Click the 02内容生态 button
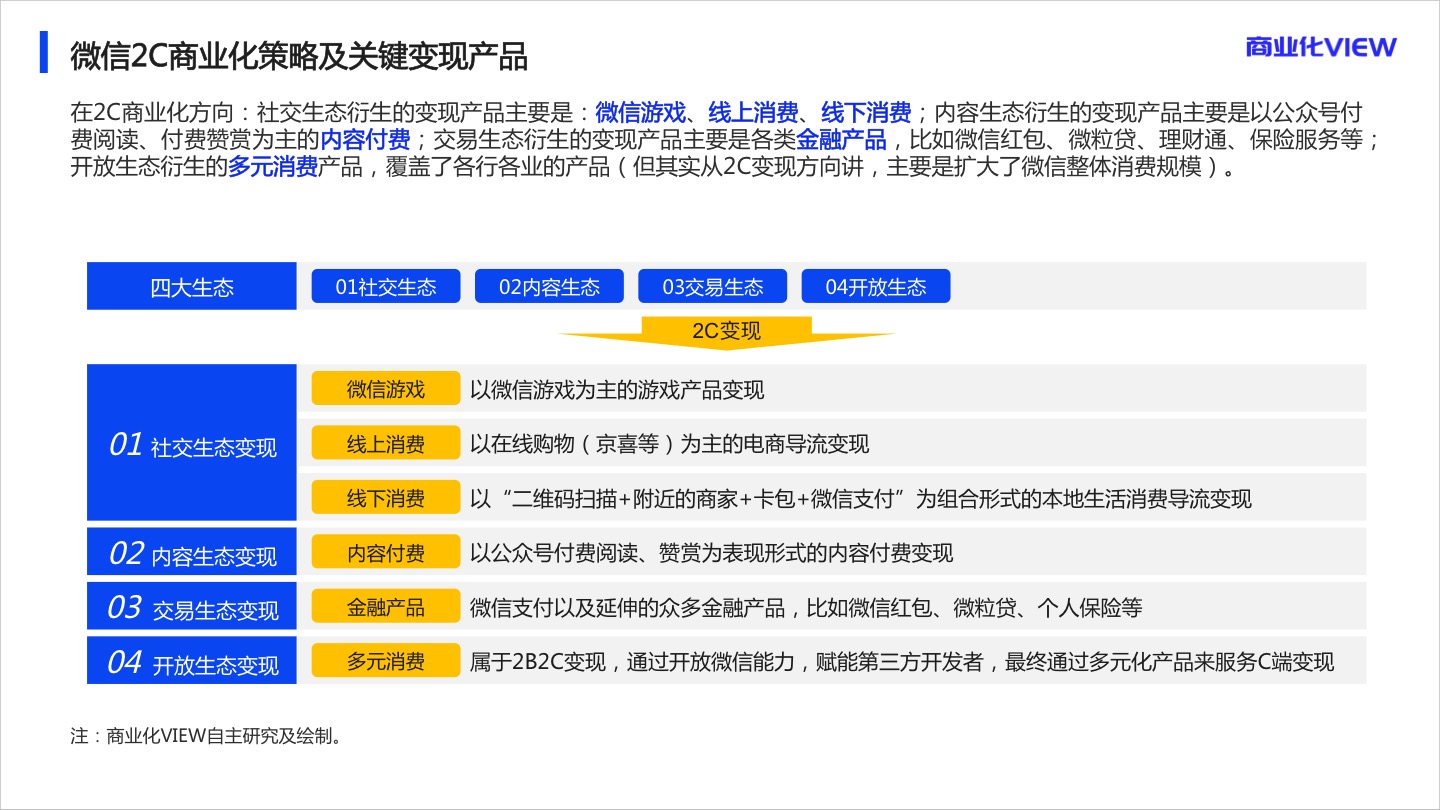Viewport: 1440px width, 810px height. tap(549, 287)
